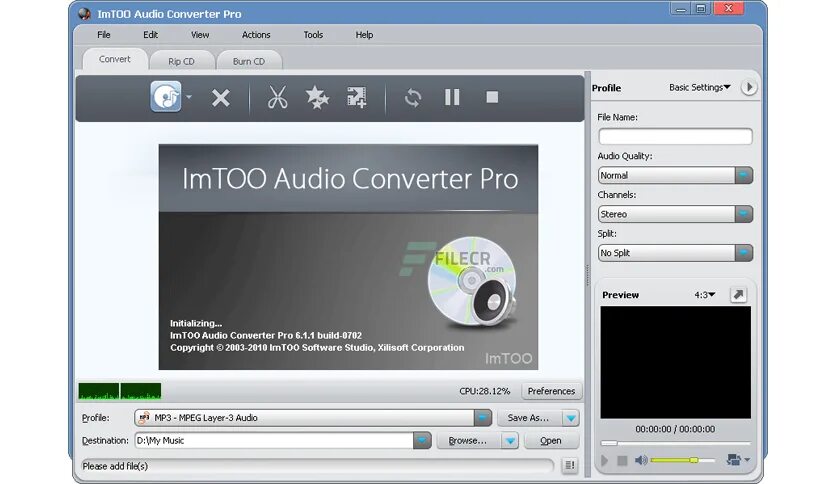Select the Clip scissors tool
This screenshot has height=484, width=836.
277,97
